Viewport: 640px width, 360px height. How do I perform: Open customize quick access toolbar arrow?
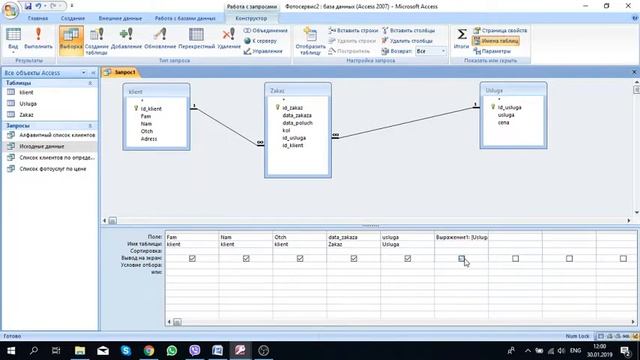(x=72, y=6)
